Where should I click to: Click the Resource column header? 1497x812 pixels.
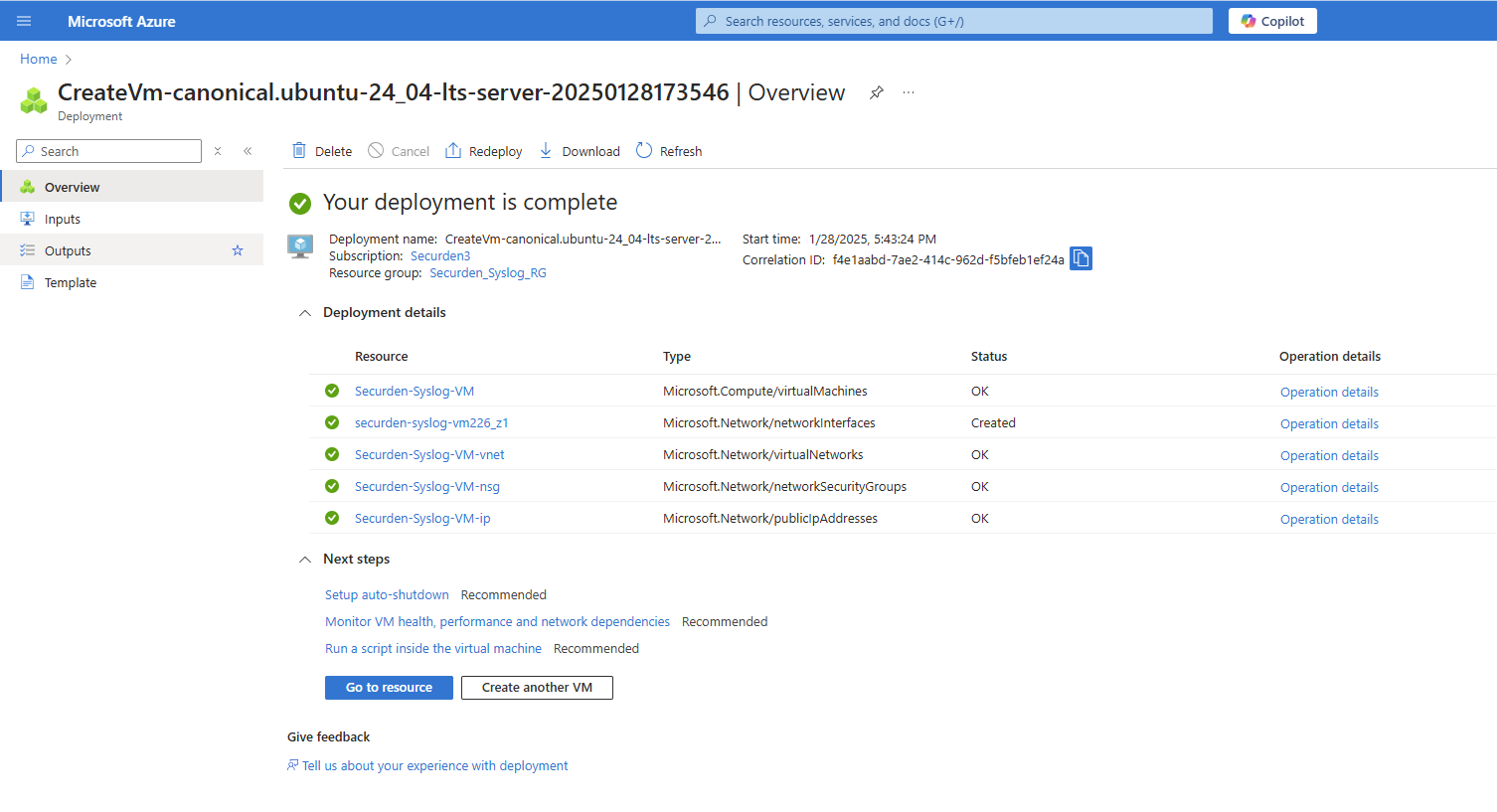point(382,357)
